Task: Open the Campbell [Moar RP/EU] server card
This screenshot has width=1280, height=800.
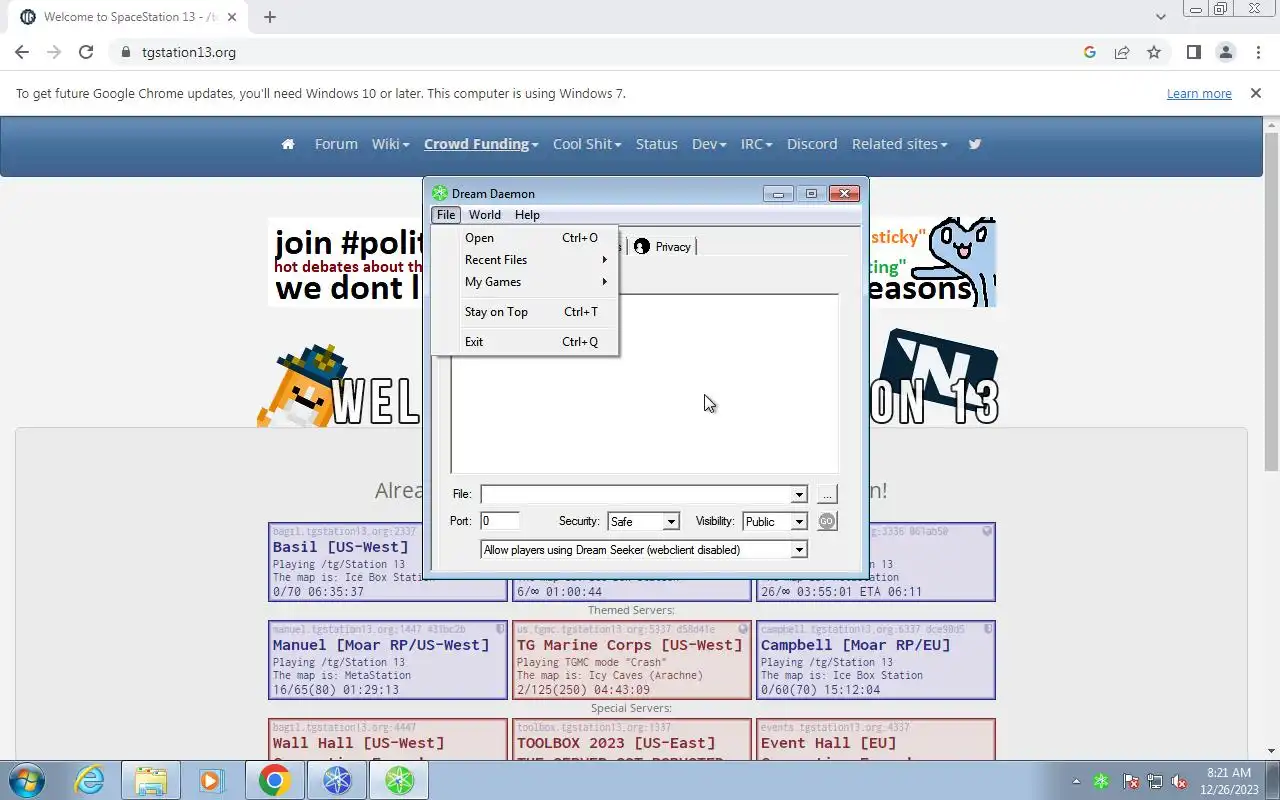Action: [x=876, y=660]
